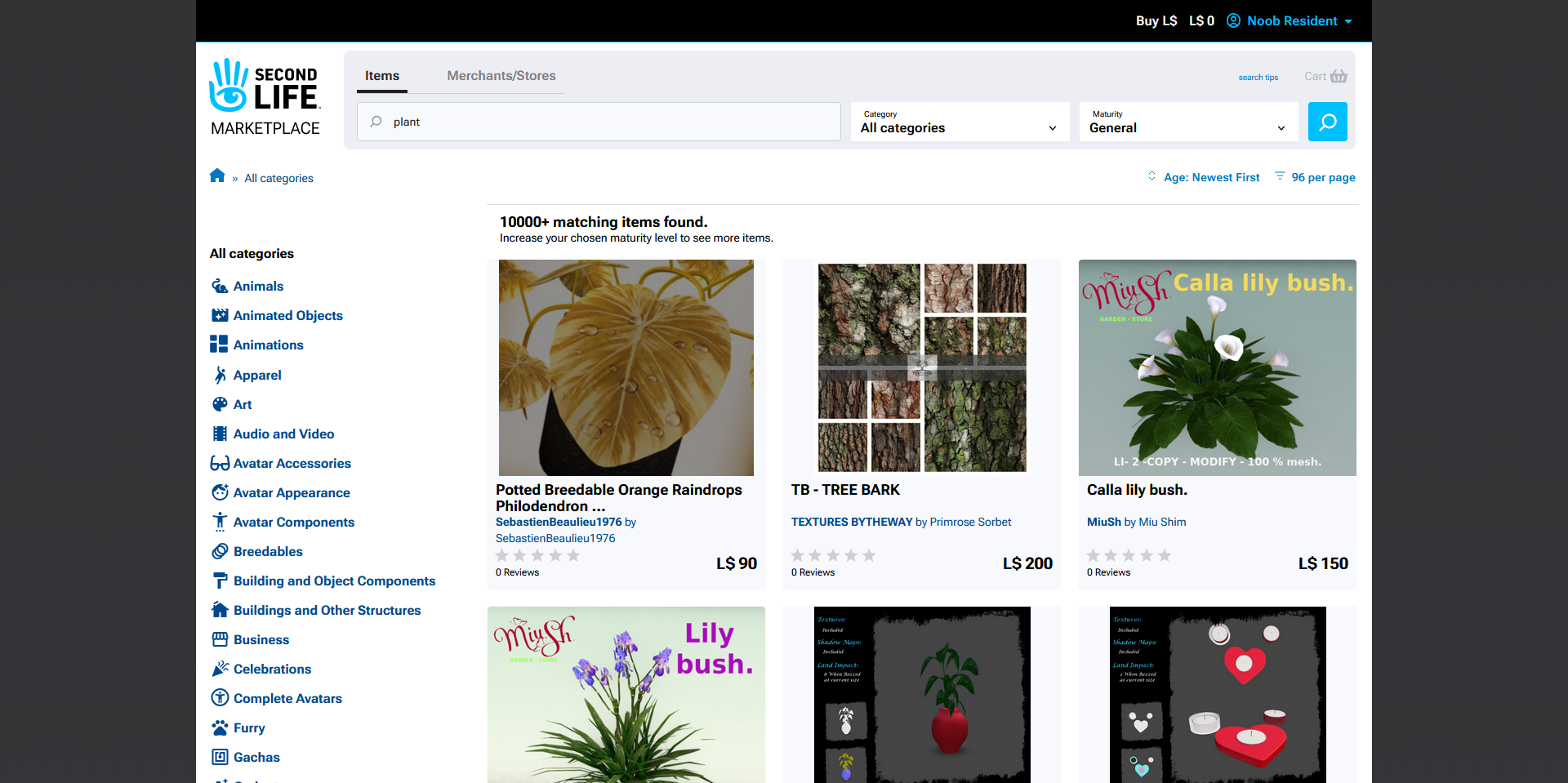Click the Art palette icon
1568x783 pixels.
click(220, 404)
